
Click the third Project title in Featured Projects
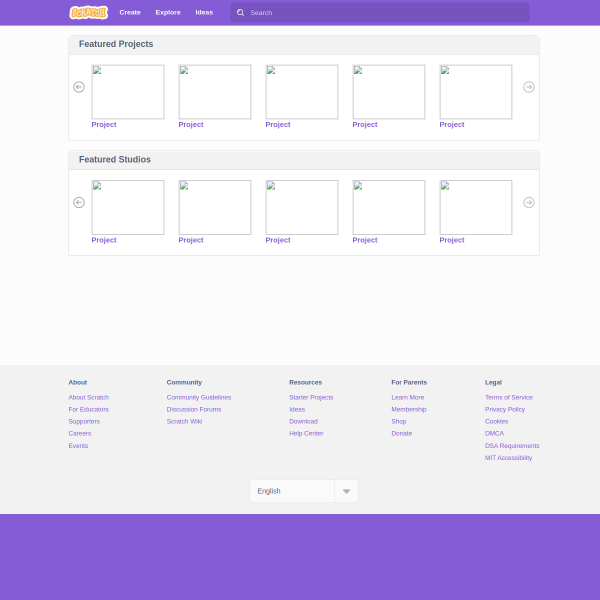point(278,125)
